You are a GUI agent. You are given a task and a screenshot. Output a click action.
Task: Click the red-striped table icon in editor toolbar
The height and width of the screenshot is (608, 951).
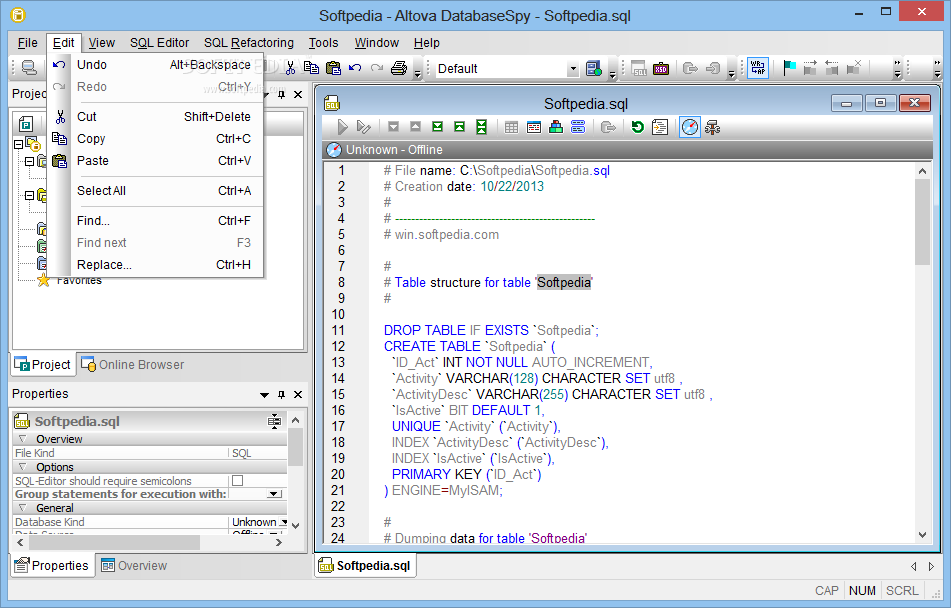click(534, 127)
